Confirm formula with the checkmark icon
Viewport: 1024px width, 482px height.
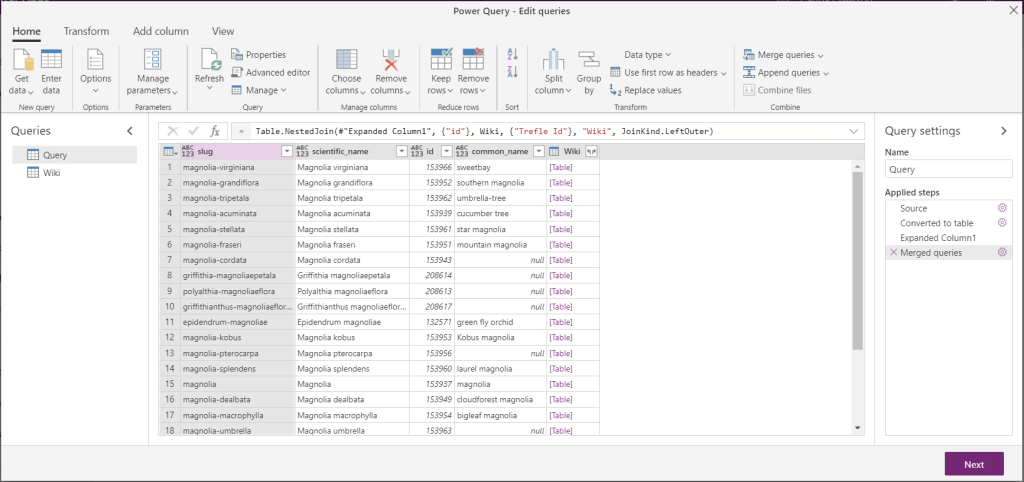(194, 131)
